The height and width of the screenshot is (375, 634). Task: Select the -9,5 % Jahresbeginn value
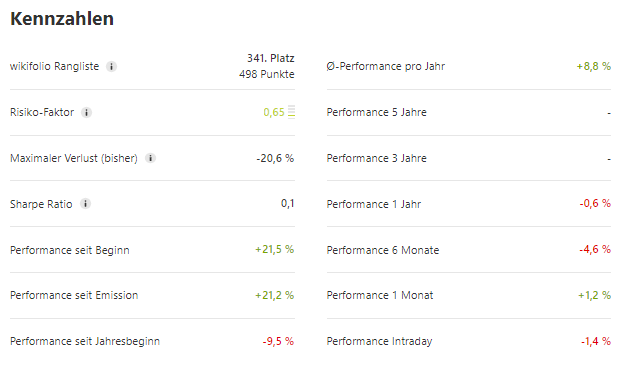coord(278,341)
